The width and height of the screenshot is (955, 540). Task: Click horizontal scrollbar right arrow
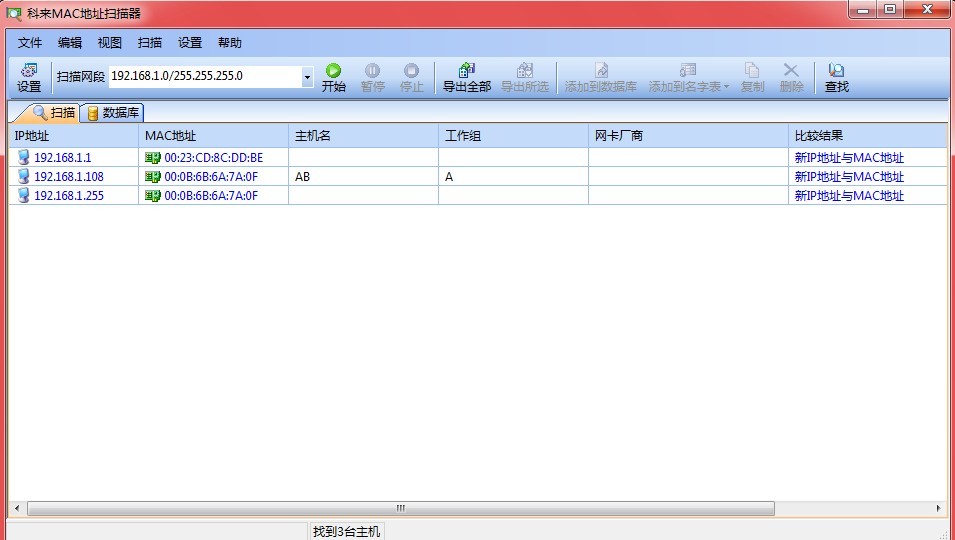point(939,508)
